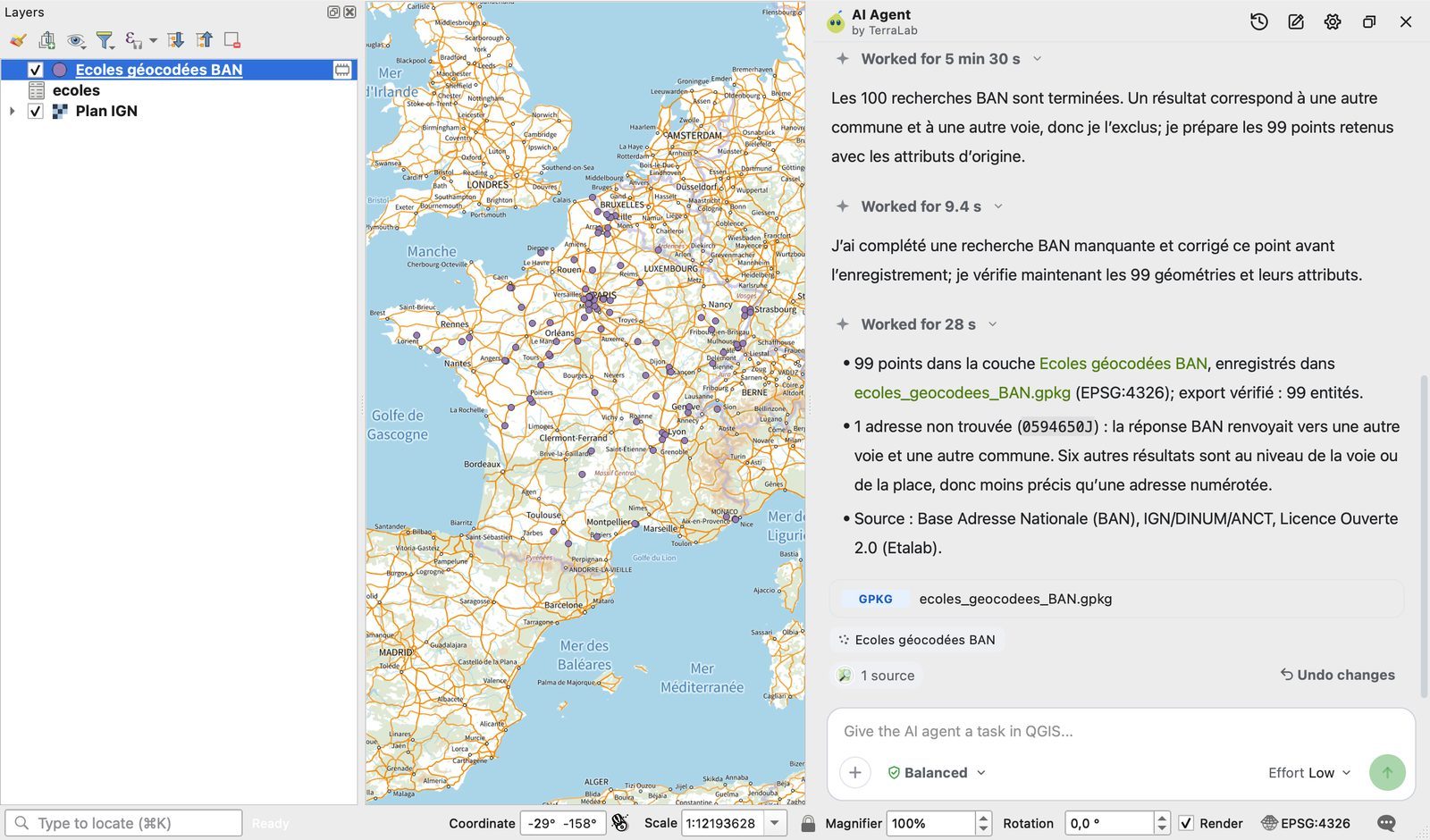Open the Effort Low dropdown
The image size is (1430, 840).
pyautogui.click(x=1309, y=773)
